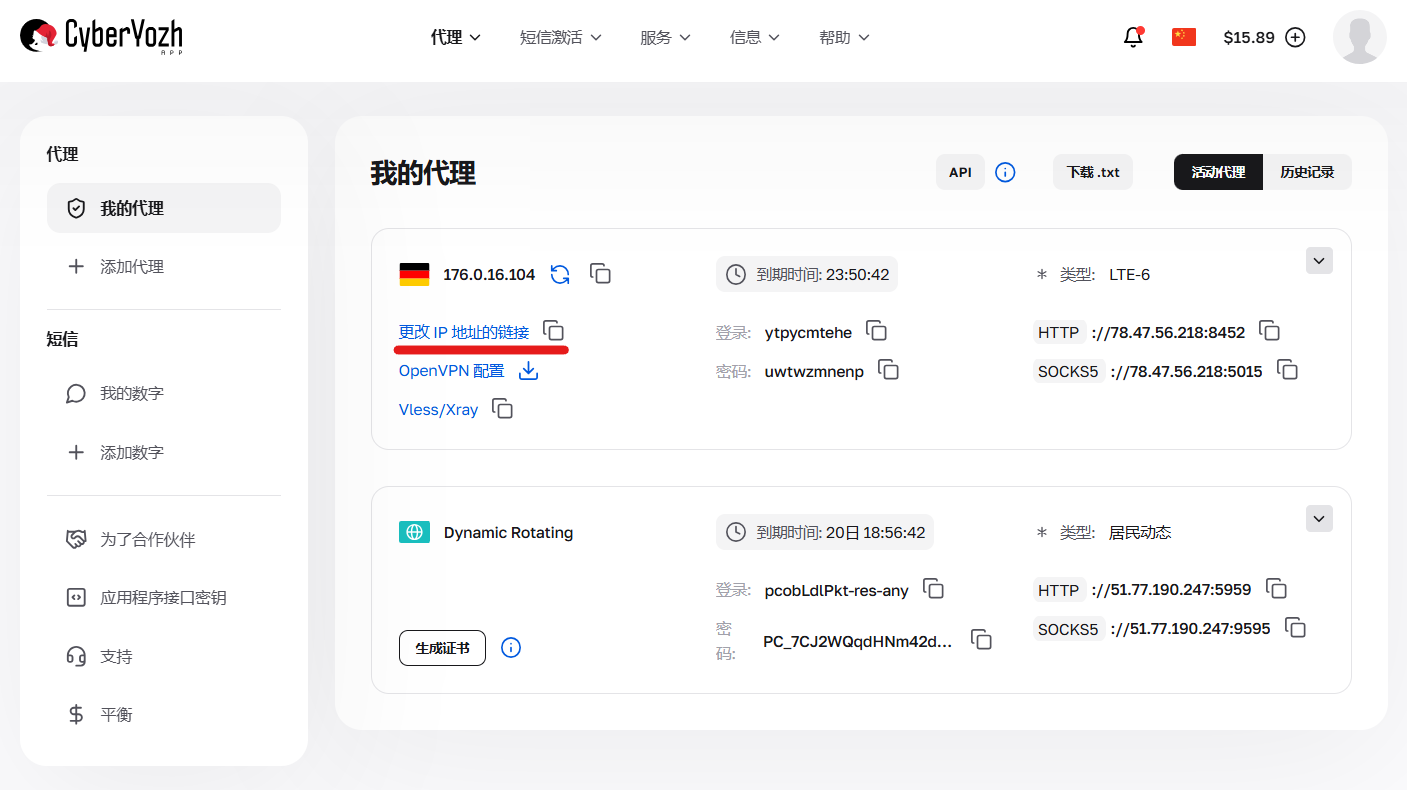Open notifications via the bell icon
The image size is (1407, 790).
[x=1133, y=36]
